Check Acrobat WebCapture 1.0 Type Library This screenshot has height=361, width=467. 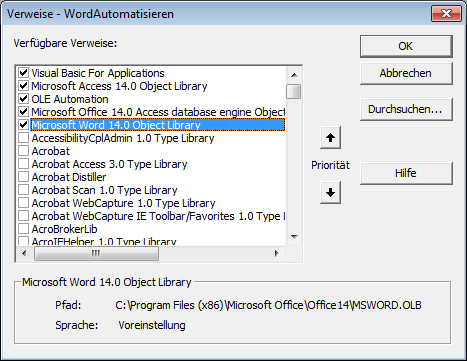click(23, 203)
